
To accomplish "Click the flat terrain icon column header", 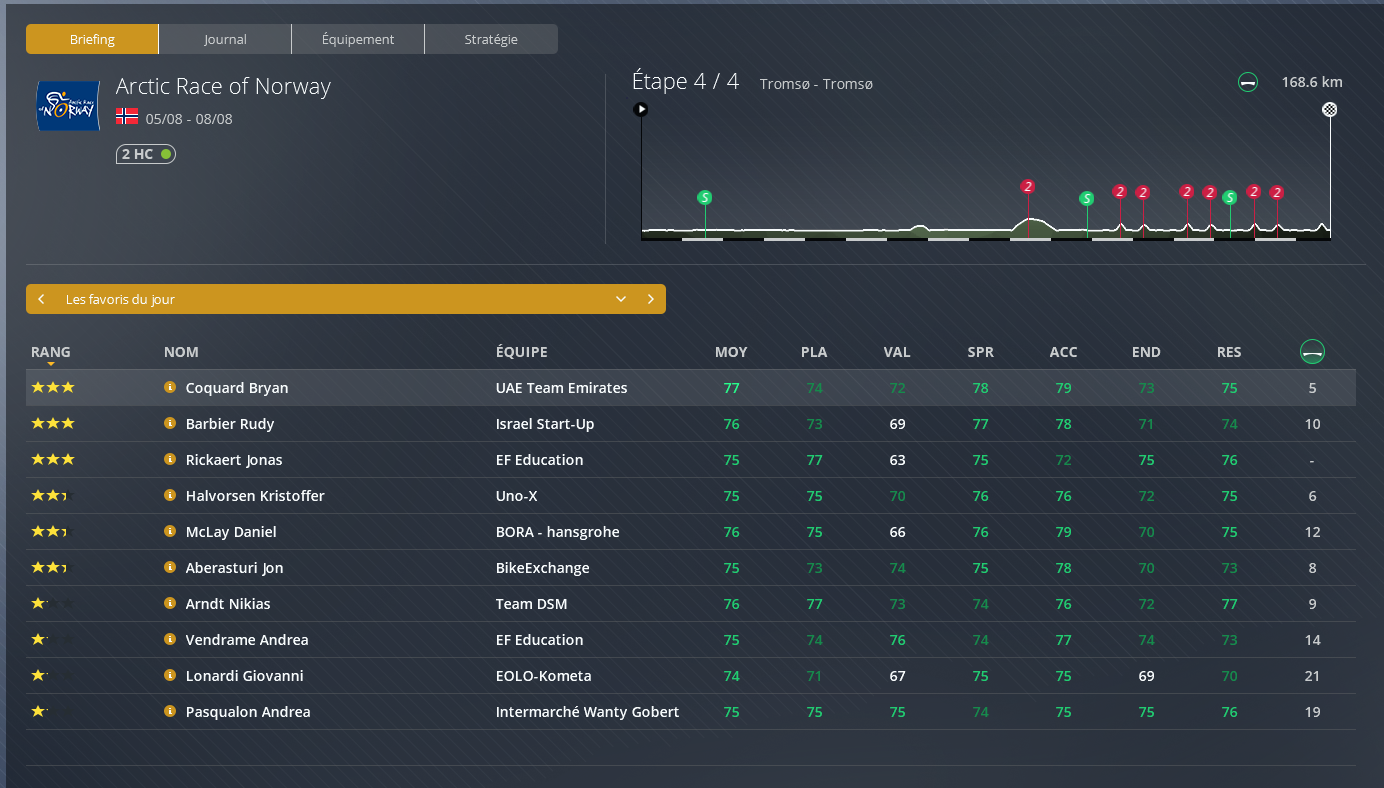I will point(1312,352).
